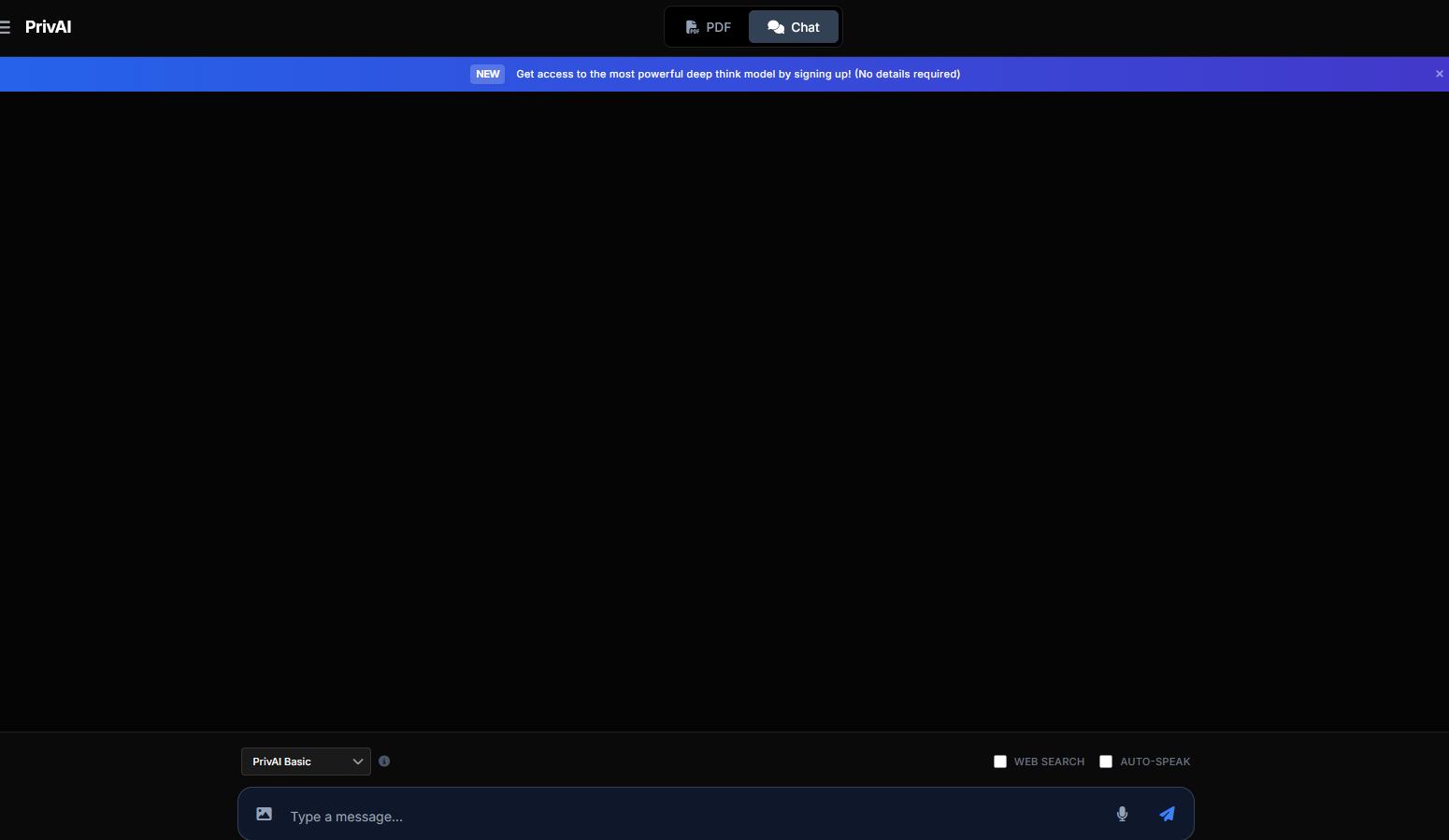Focus the Type a message input field
Viewport: 1449px width, 840px height.
pyautogui.click(x=561, y=816)
